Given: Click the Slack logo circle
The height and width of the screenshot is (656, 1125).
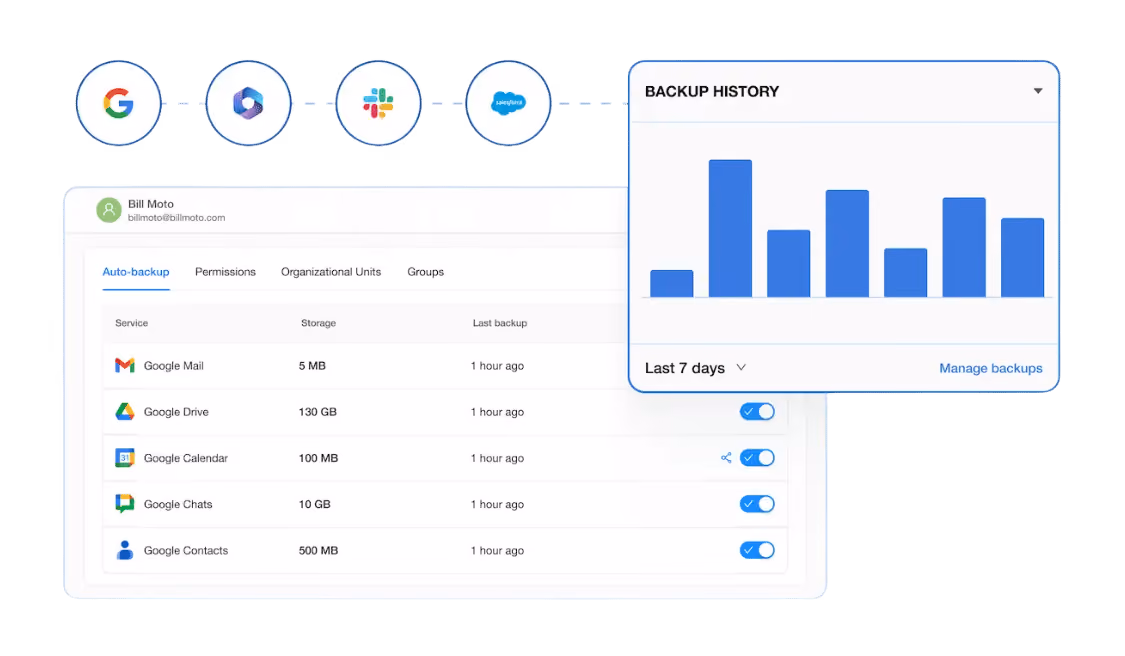Looking at the screenshot, I should (x=378, y=103).
